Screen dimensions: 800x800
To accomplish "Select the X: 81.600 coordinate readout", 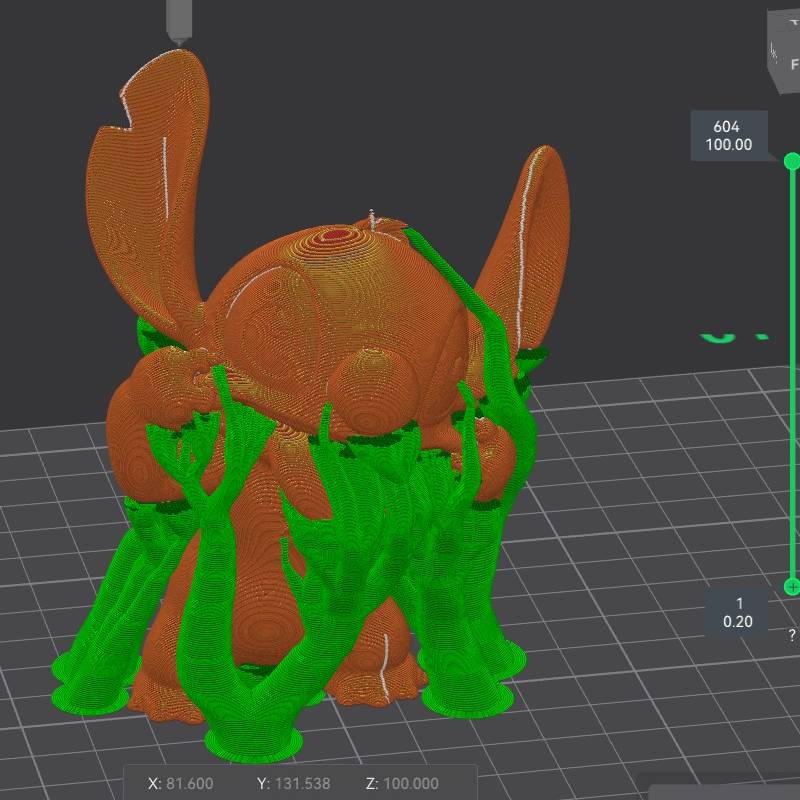I will click(181, 783).
